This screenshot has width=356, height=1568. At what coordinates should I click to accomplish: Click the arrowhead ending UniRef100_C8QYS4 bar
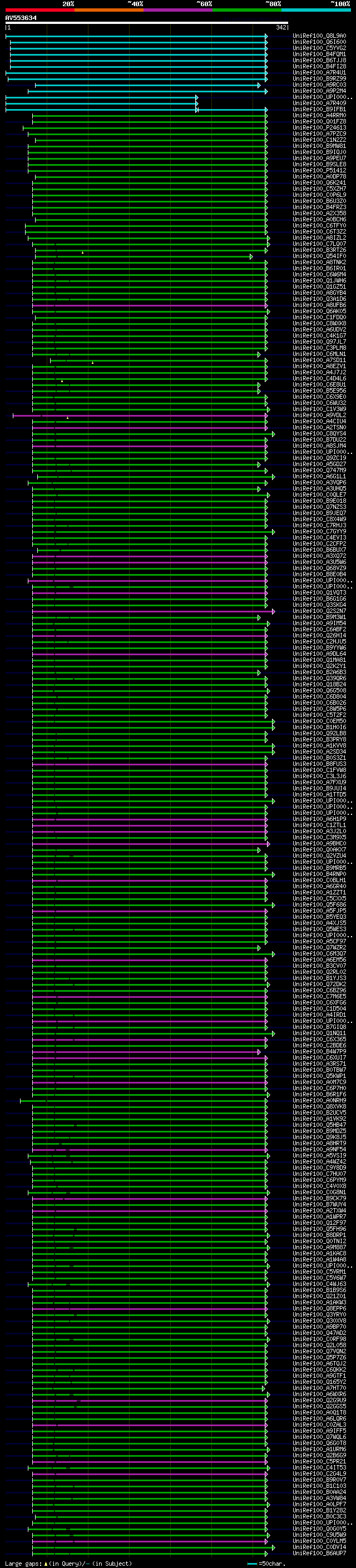pos(274,434)
